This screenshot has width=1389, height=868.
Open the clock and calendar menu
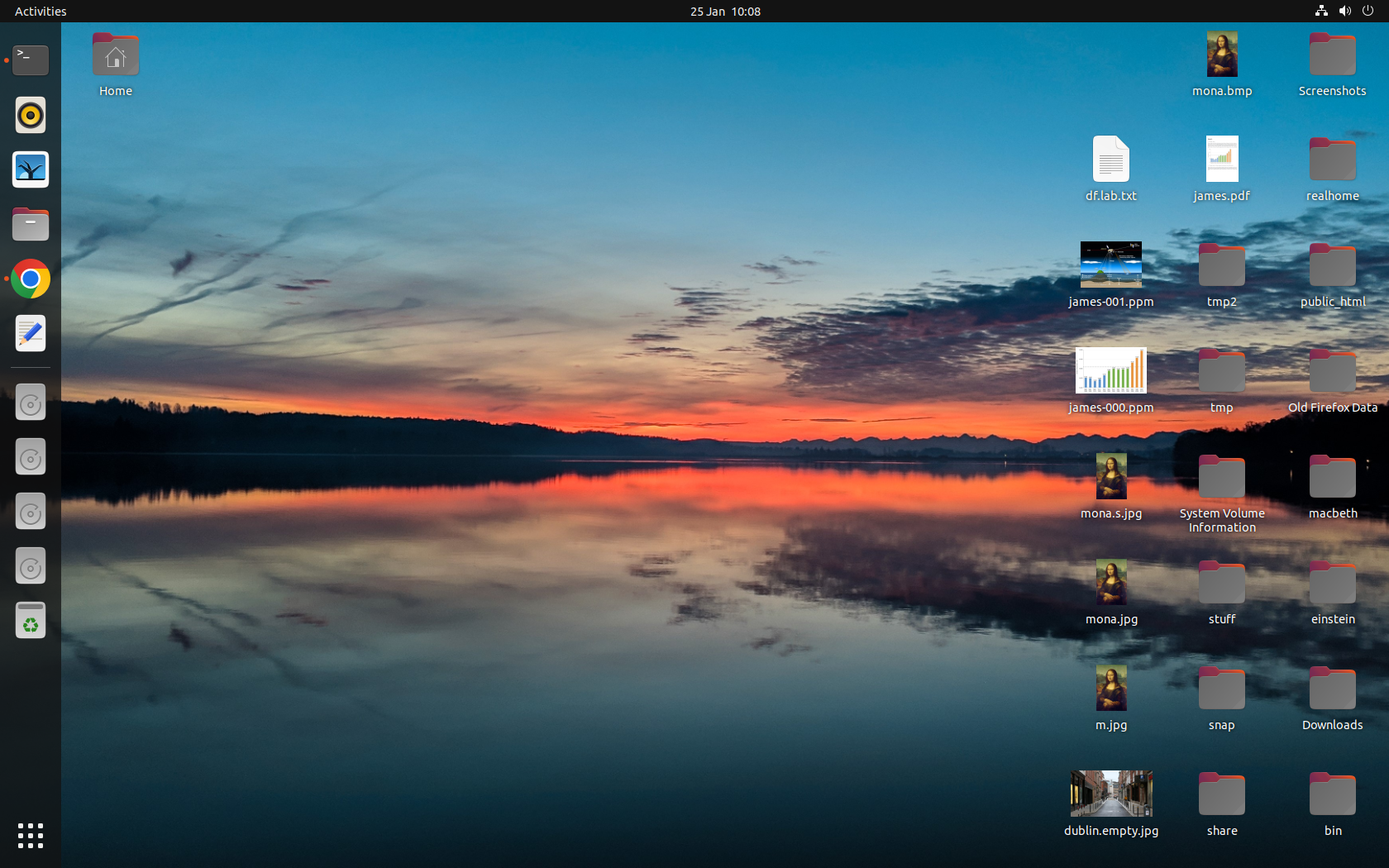tap(725, 12)
